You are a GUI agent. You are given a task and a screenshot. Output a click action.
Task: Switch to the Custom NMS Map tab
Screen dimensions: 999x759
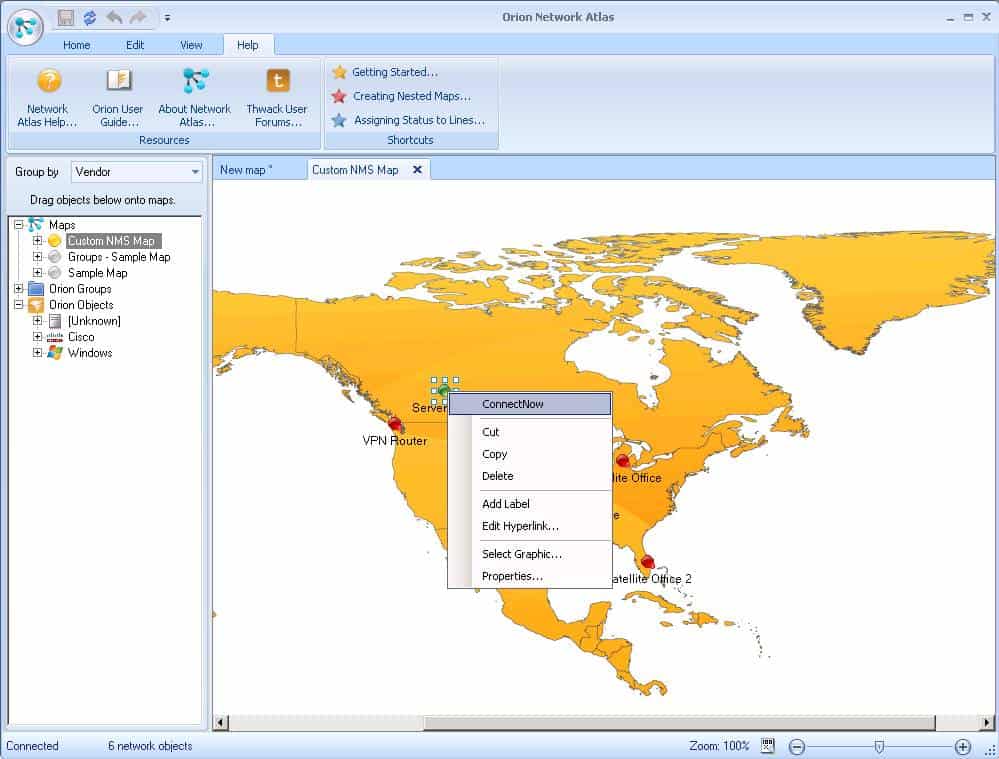tap(355, 170)
